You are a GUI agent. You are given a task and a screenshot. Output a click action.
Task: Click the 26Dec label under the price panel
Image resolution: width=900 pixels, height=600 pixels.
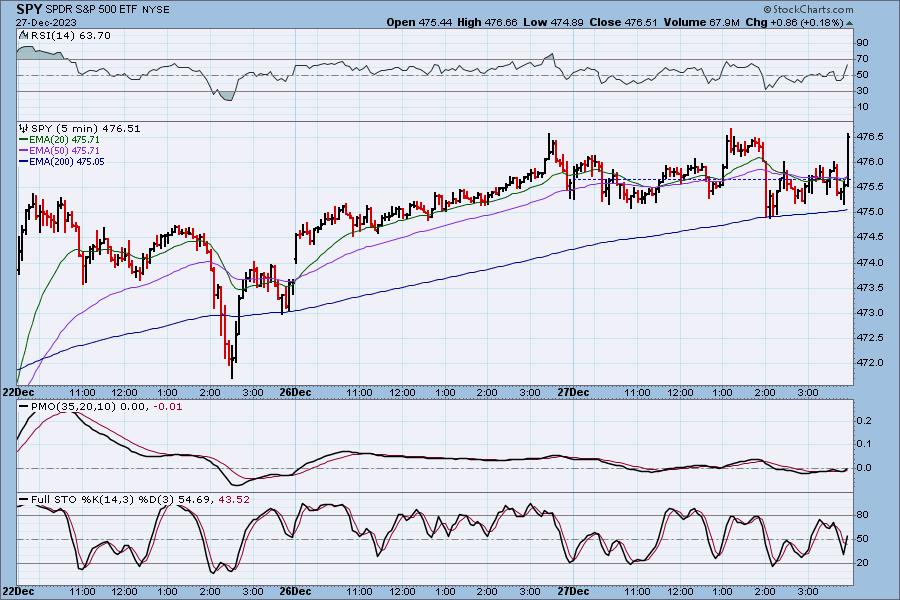coord(296,393)
